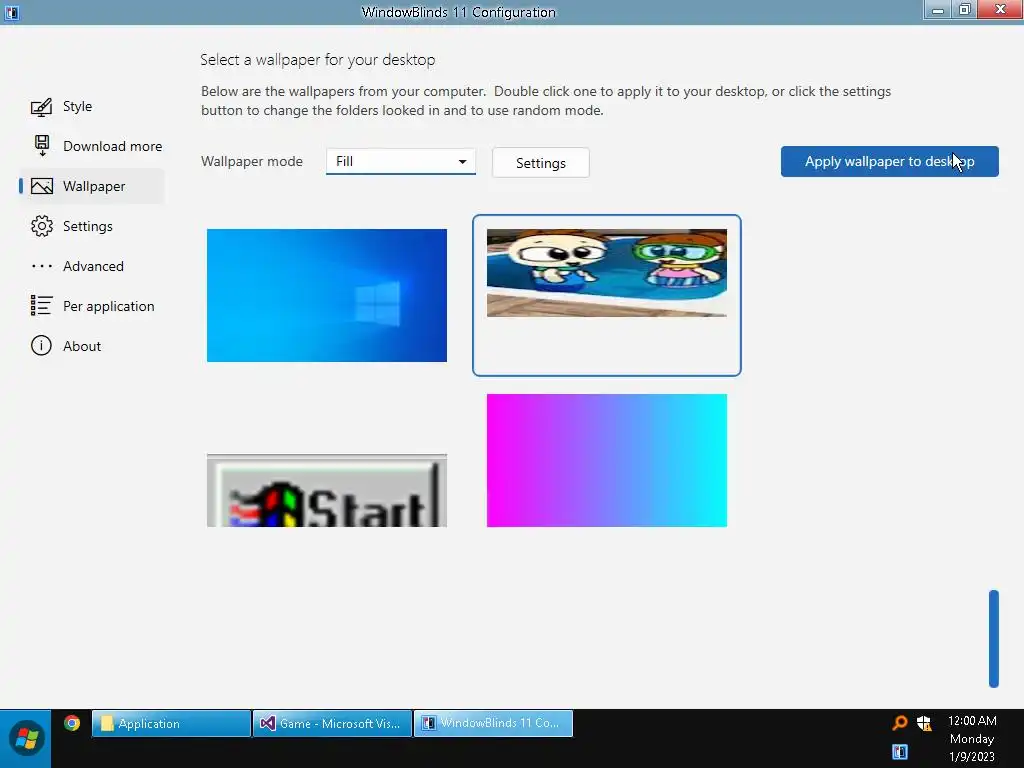Click the Download more icon
The image size is (1024, 768).
pyautogui.click(x=41, y=146)
